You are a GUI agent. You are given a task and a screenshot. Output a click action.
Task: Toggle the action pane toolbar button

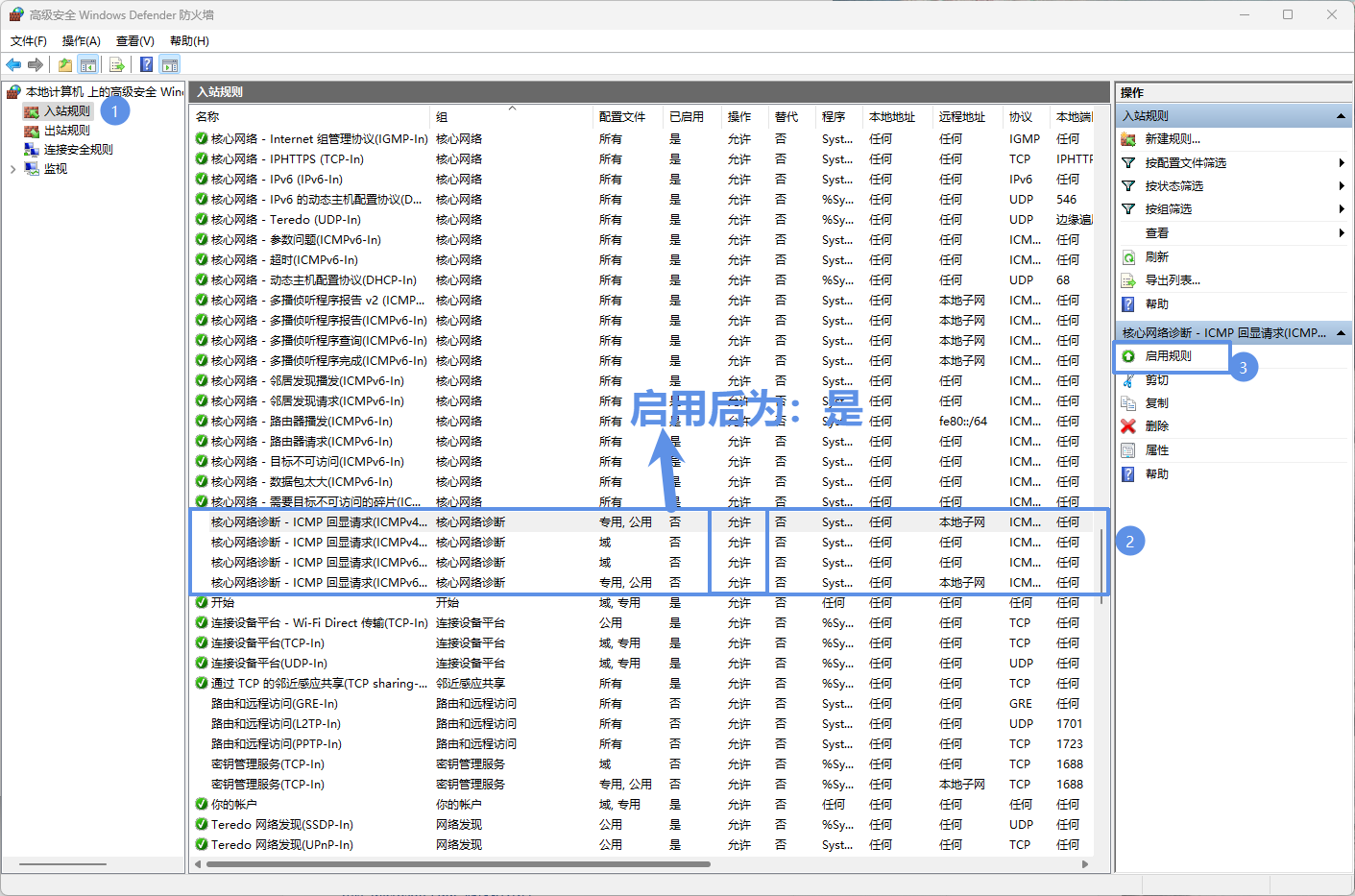pos(170,64)
